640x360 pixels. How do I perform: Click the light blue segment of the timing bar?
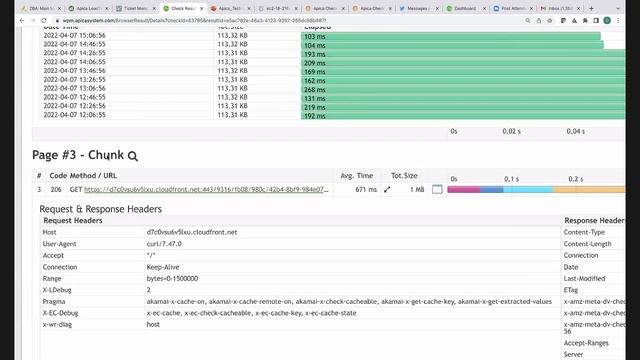[x=528, y=189]
